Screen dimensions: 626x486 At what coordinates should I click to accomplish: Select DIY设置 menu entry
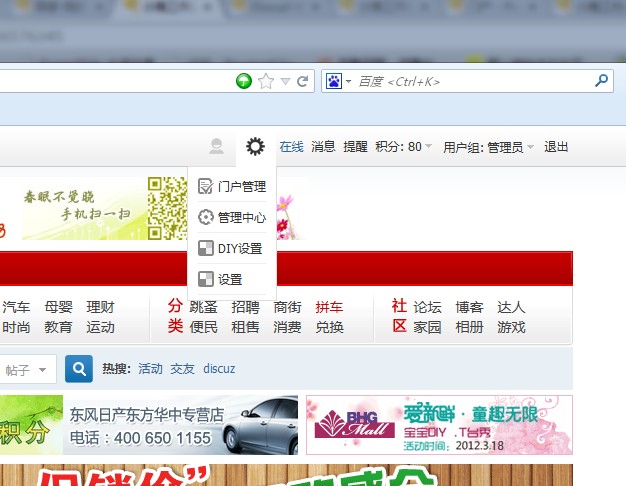[x=232, y=248]
